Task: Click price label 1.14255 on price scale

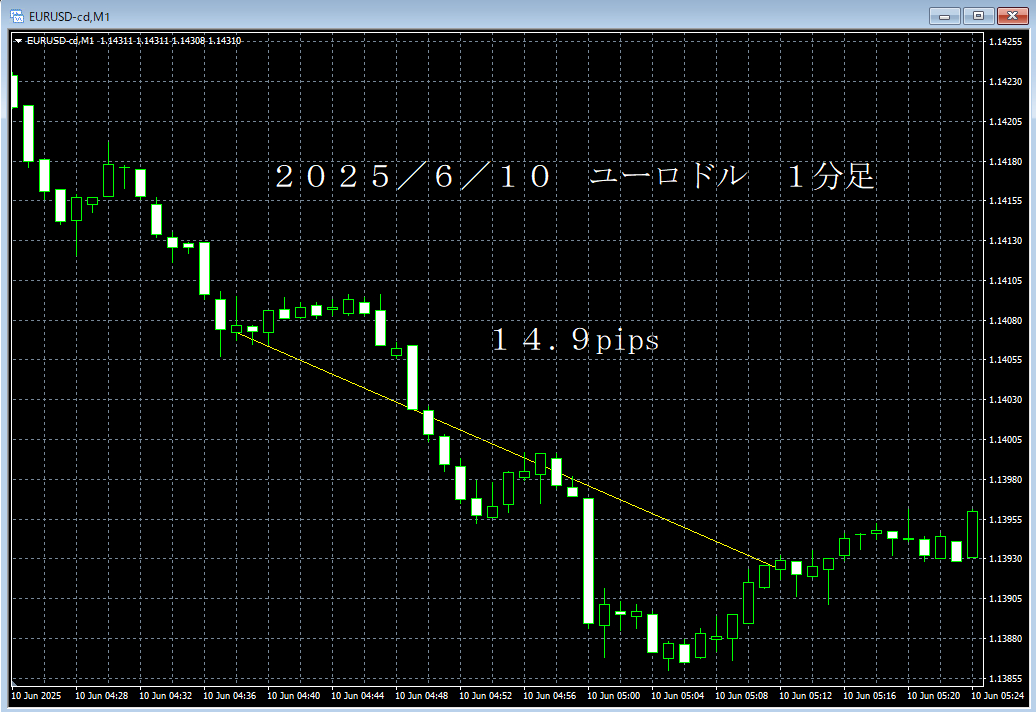Action: pos(1006,42)
